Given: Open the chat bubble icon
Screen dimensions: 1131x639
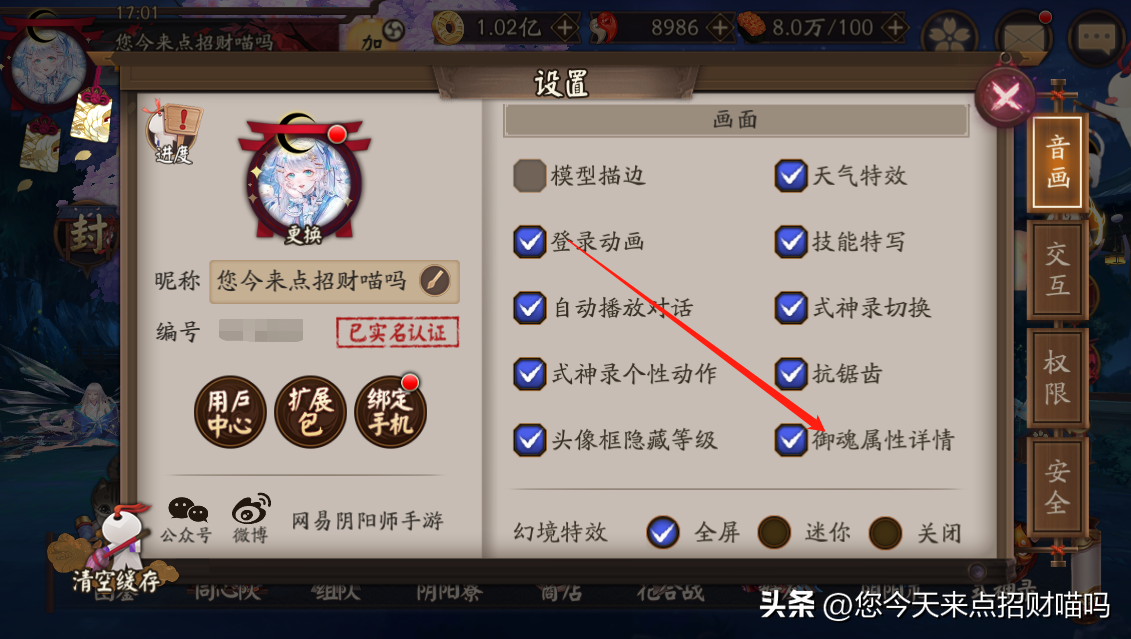Looking at the screenshot, I should pos(1096,36).
